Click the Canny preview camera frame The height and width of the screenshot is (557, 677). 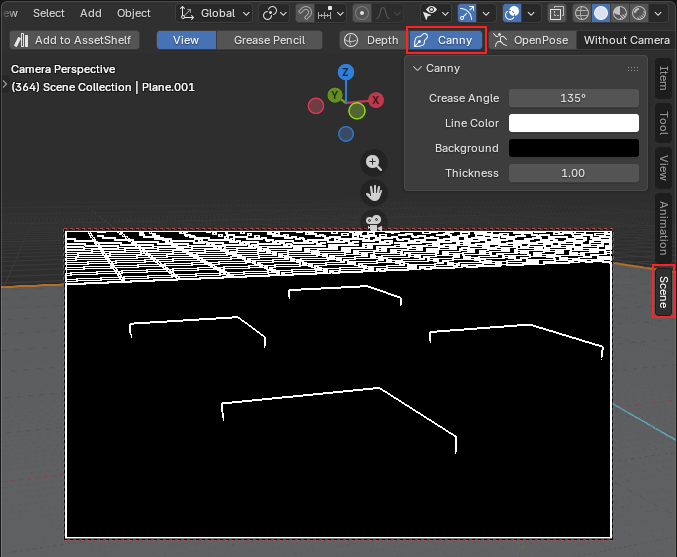click(x=338, y=384)
